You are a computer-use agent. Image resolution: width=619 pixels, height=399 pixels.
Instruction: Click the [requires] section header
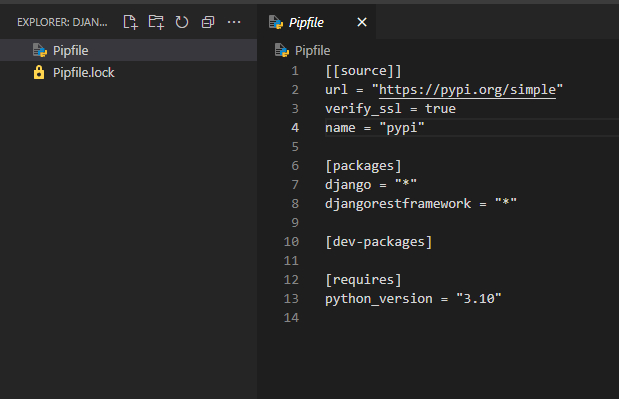coord(363,279)
